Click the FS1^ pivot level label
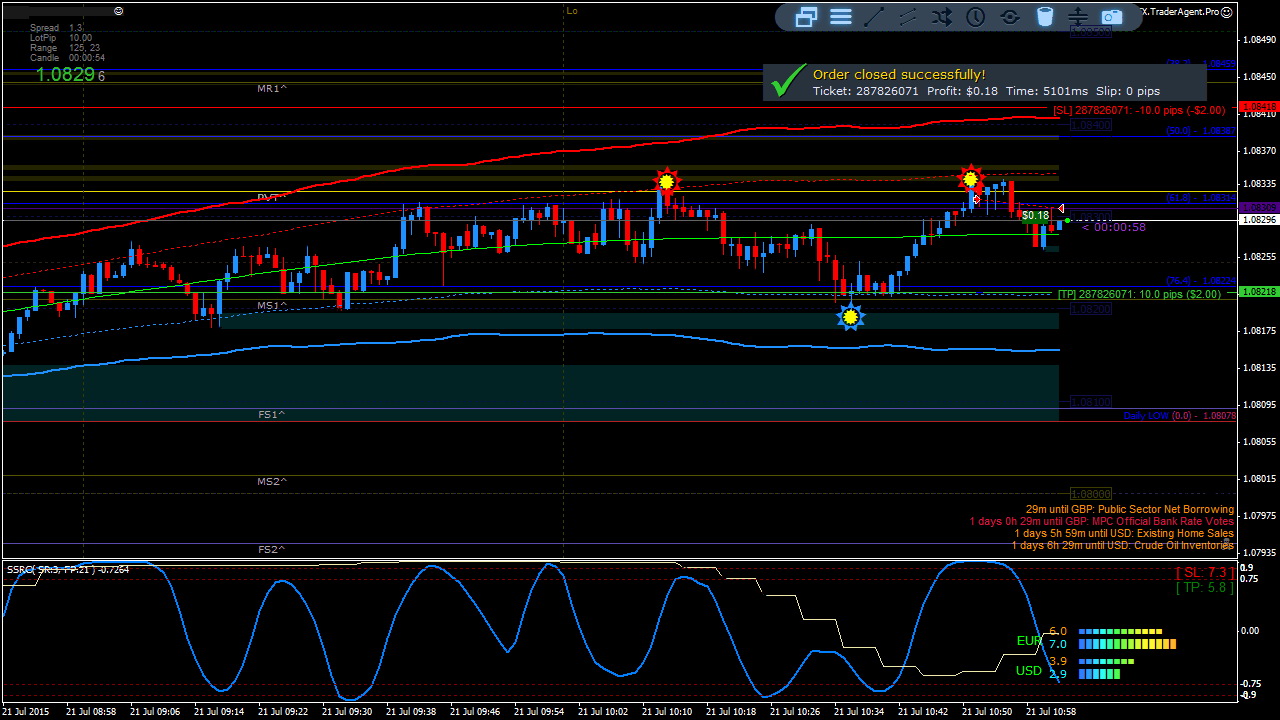 coord(272,414)
